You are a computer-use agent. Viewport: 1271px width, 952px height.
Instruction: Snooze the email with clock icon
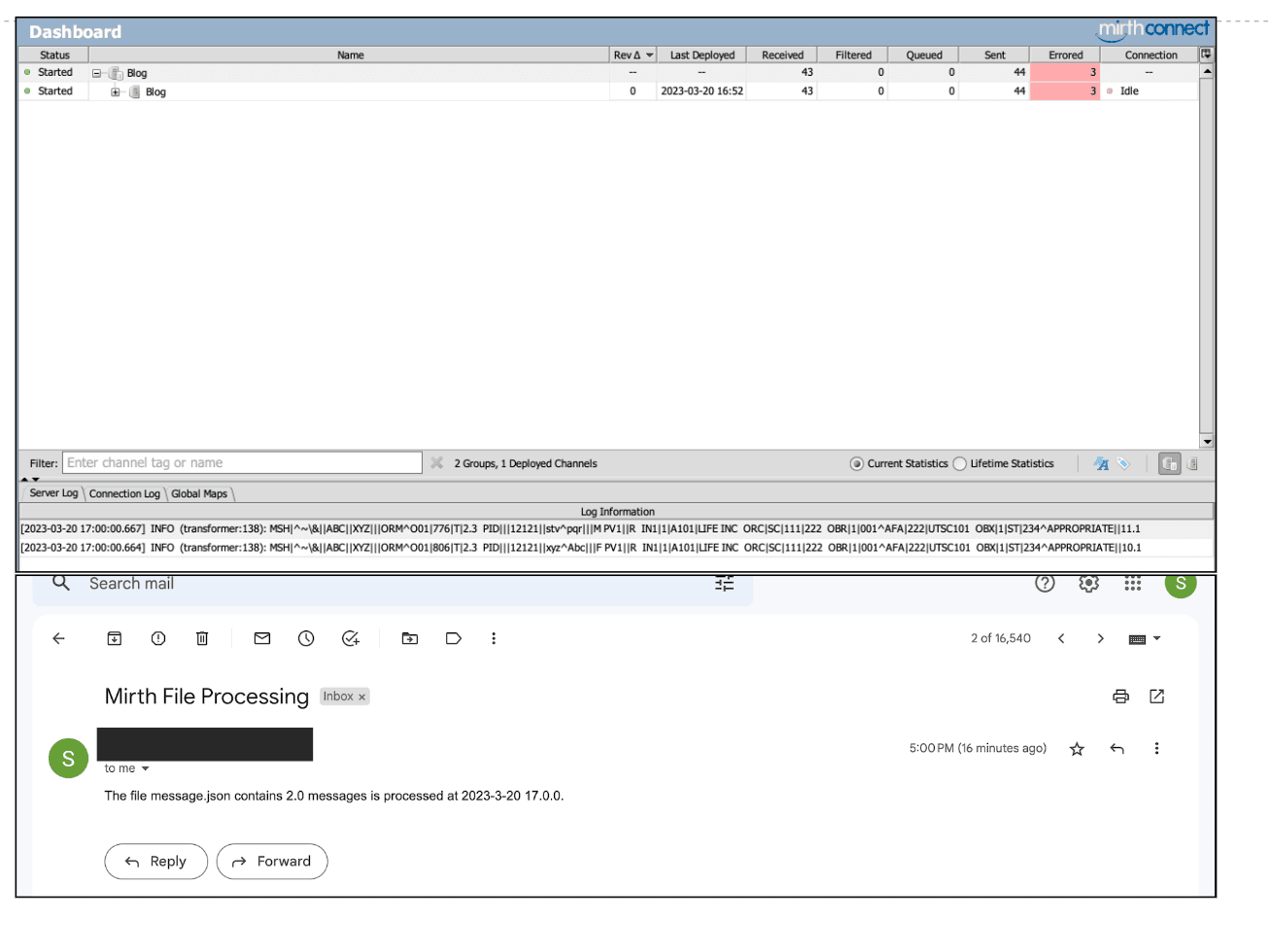pos(306,638)
